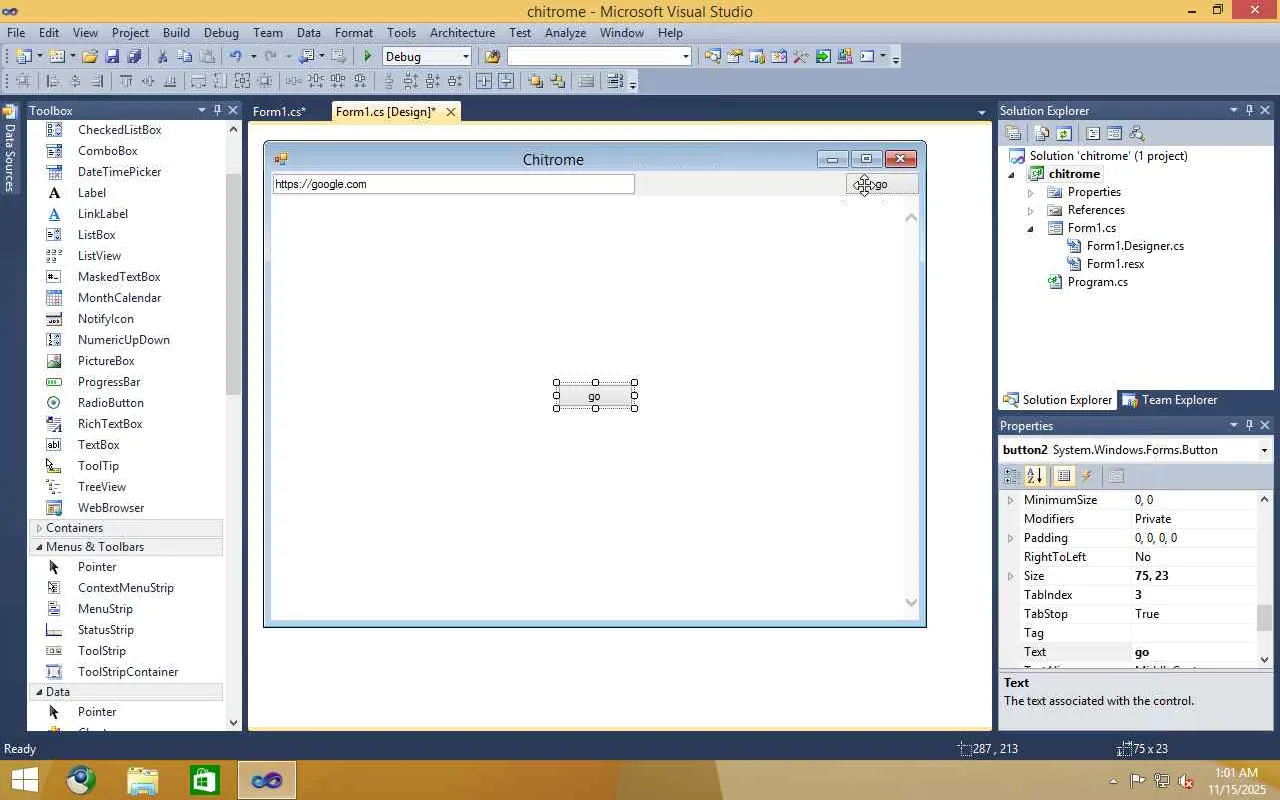Open the Toolbox wrench-and-hammer toolbar icon
The image size is (1280, 800).
coord(801,57)
